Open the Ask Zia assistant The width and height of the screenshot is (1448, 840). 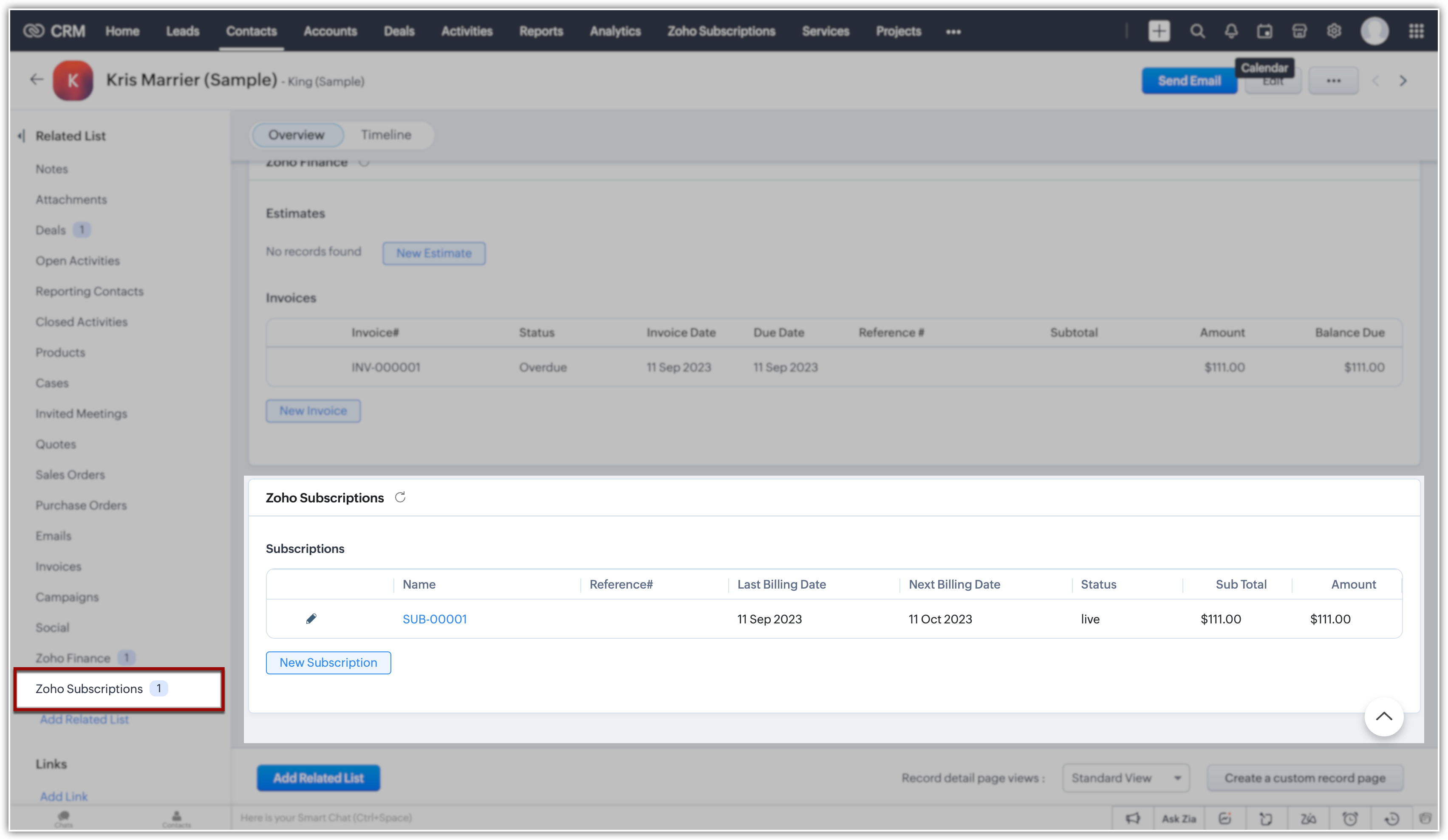point(1179,818)
